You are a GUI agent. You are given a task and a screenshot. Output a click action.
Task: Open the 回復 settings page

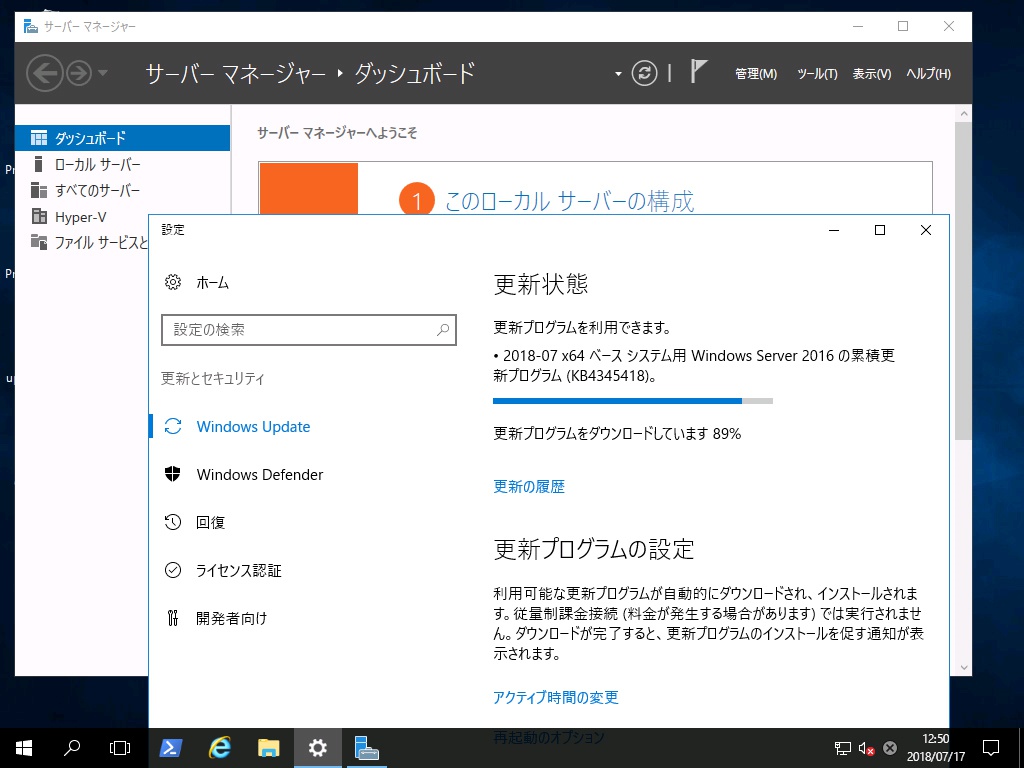(210, 522)
